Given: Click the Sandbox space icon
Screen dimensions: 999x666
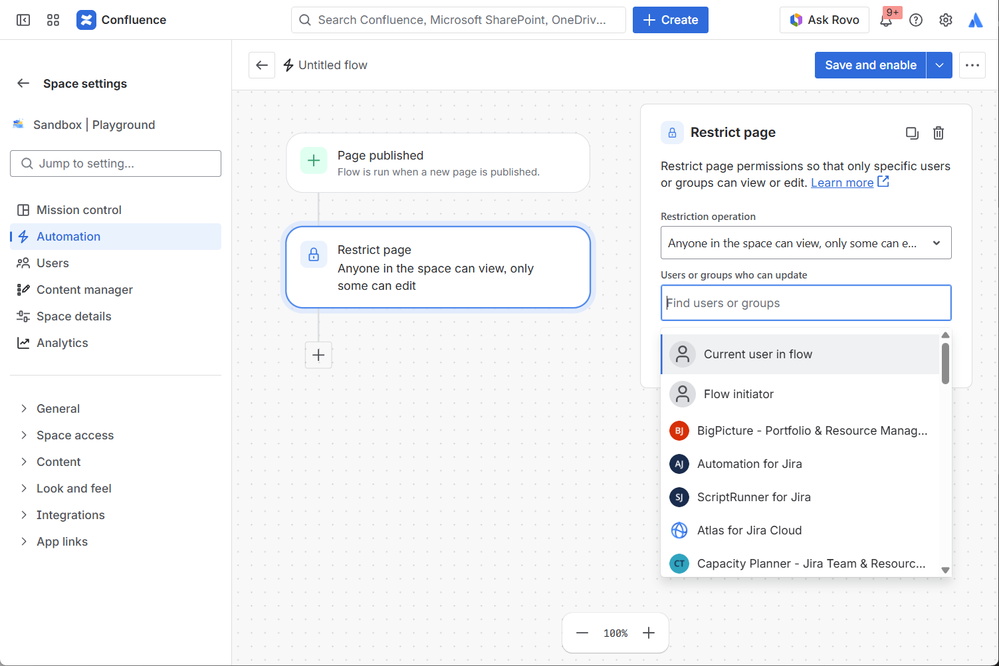Looking at the screenshot, I should click(18, 124).
